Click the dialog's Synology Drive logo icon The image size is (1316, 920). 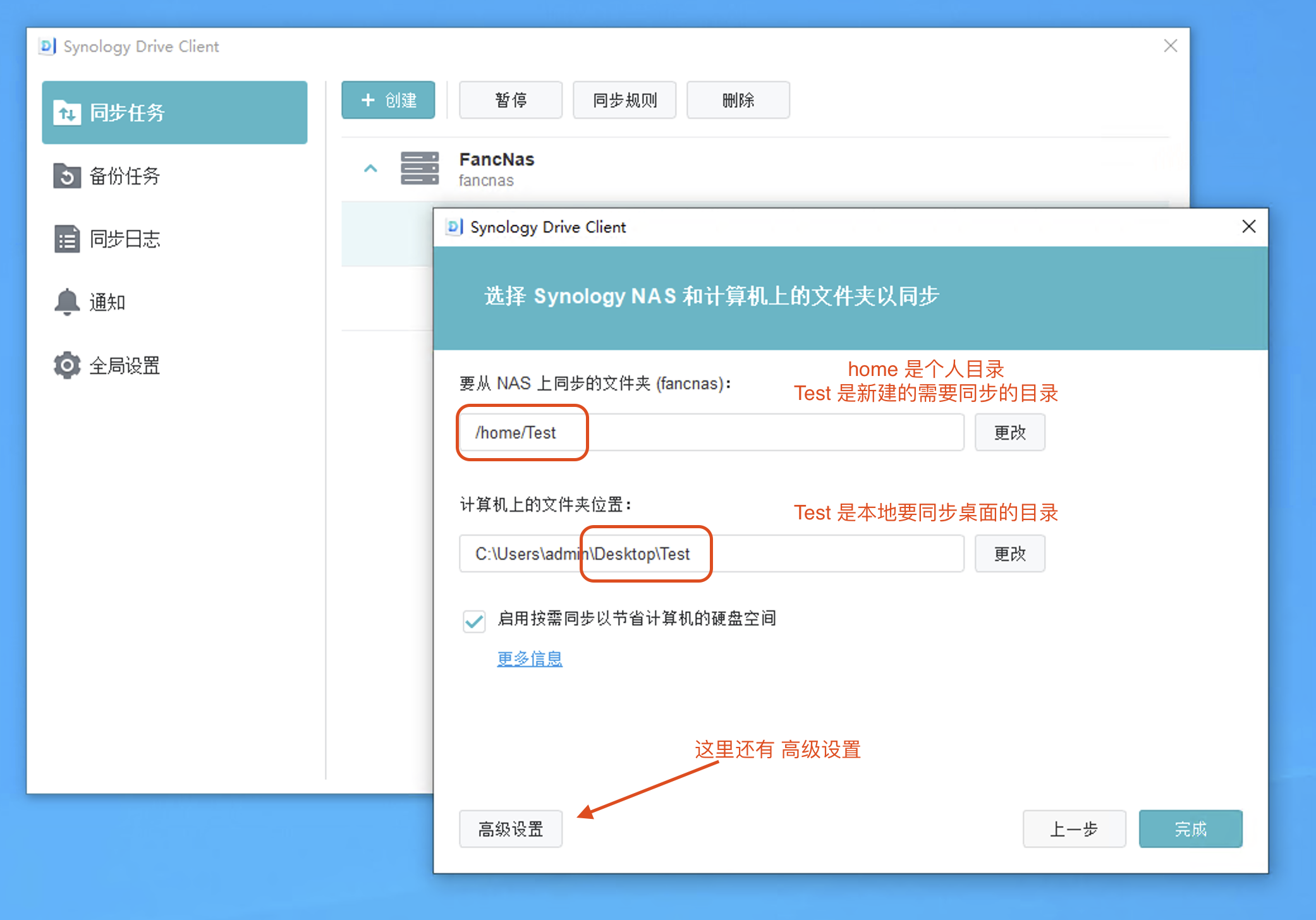tap(454, 227)
